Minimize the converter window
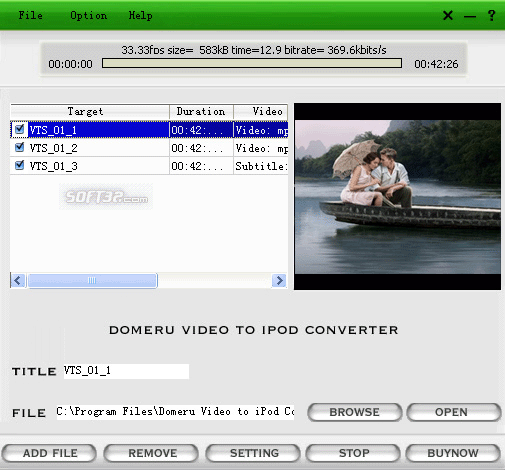The width and height of the screenshot is (505, 470). [470, 16]
